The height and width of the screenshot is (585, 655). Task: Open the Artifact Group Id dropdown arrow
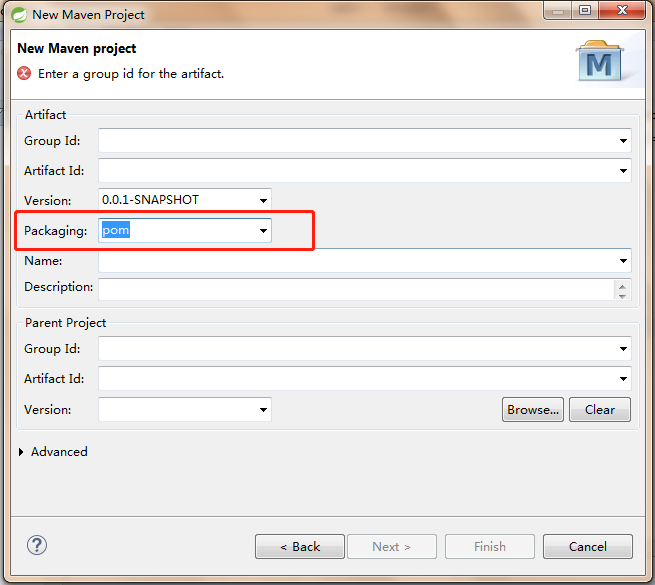[x=623, y=141]
